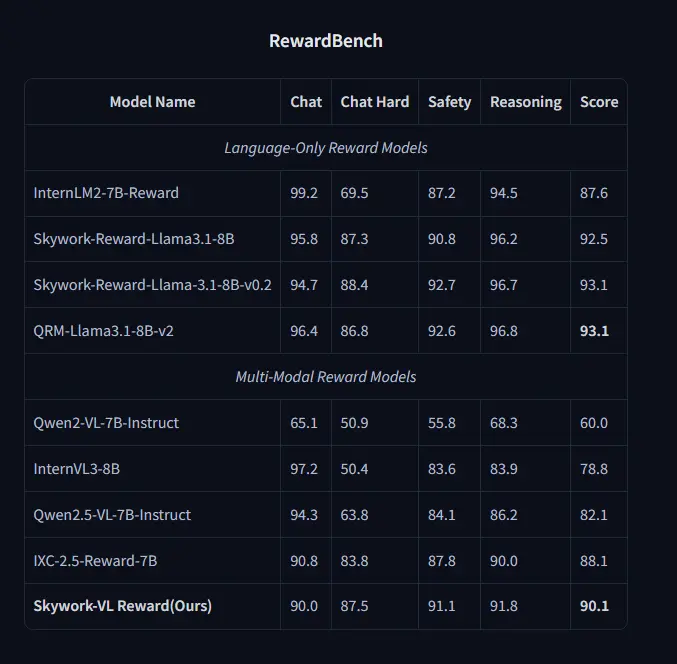Click Qwen2-VL-7B-Instruct Chat value 65.1
This screenshot has width=677, height=664.
[304, 423]
